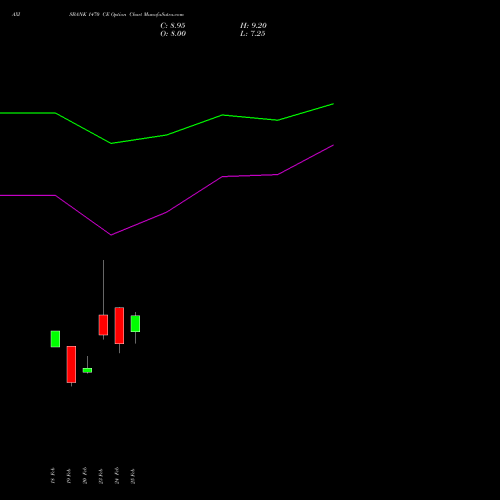Click the chart title containing 'CE Options'

click(x=126, y=15)
